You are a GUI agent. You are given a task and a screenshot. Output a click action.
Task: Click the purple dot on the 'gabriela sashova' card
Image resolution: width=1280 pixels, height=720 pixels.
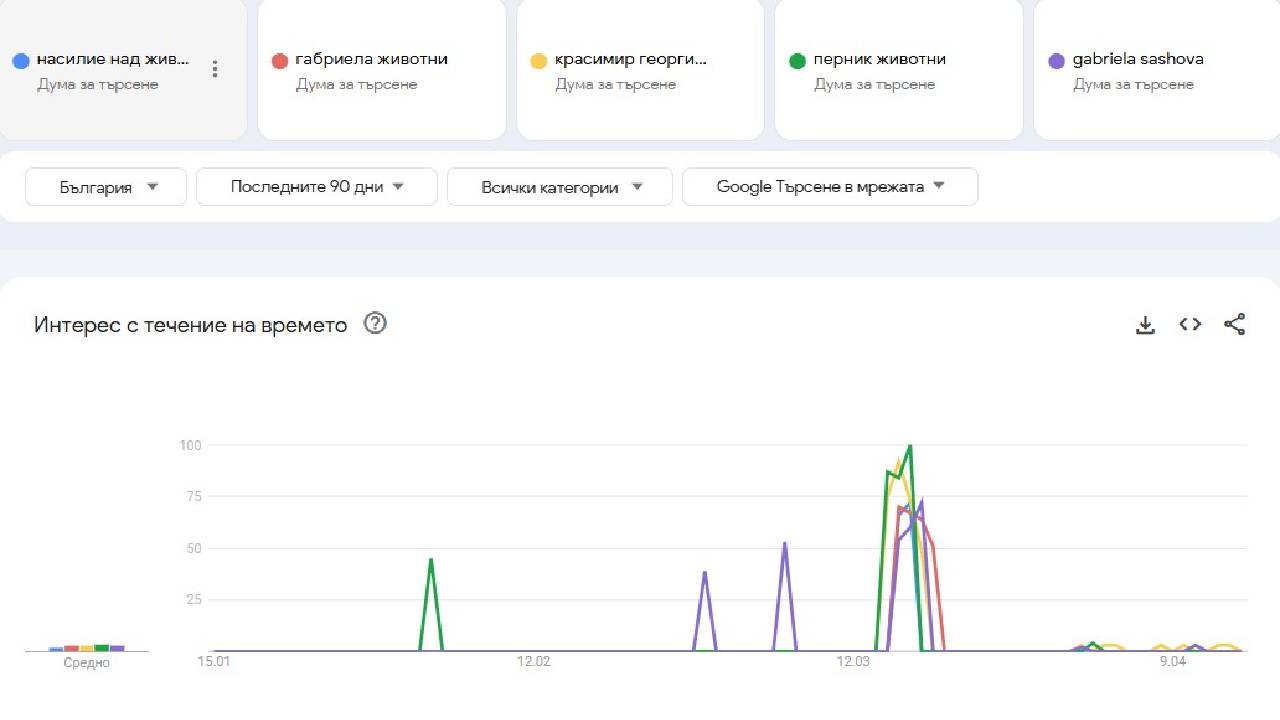(1056, 60)
